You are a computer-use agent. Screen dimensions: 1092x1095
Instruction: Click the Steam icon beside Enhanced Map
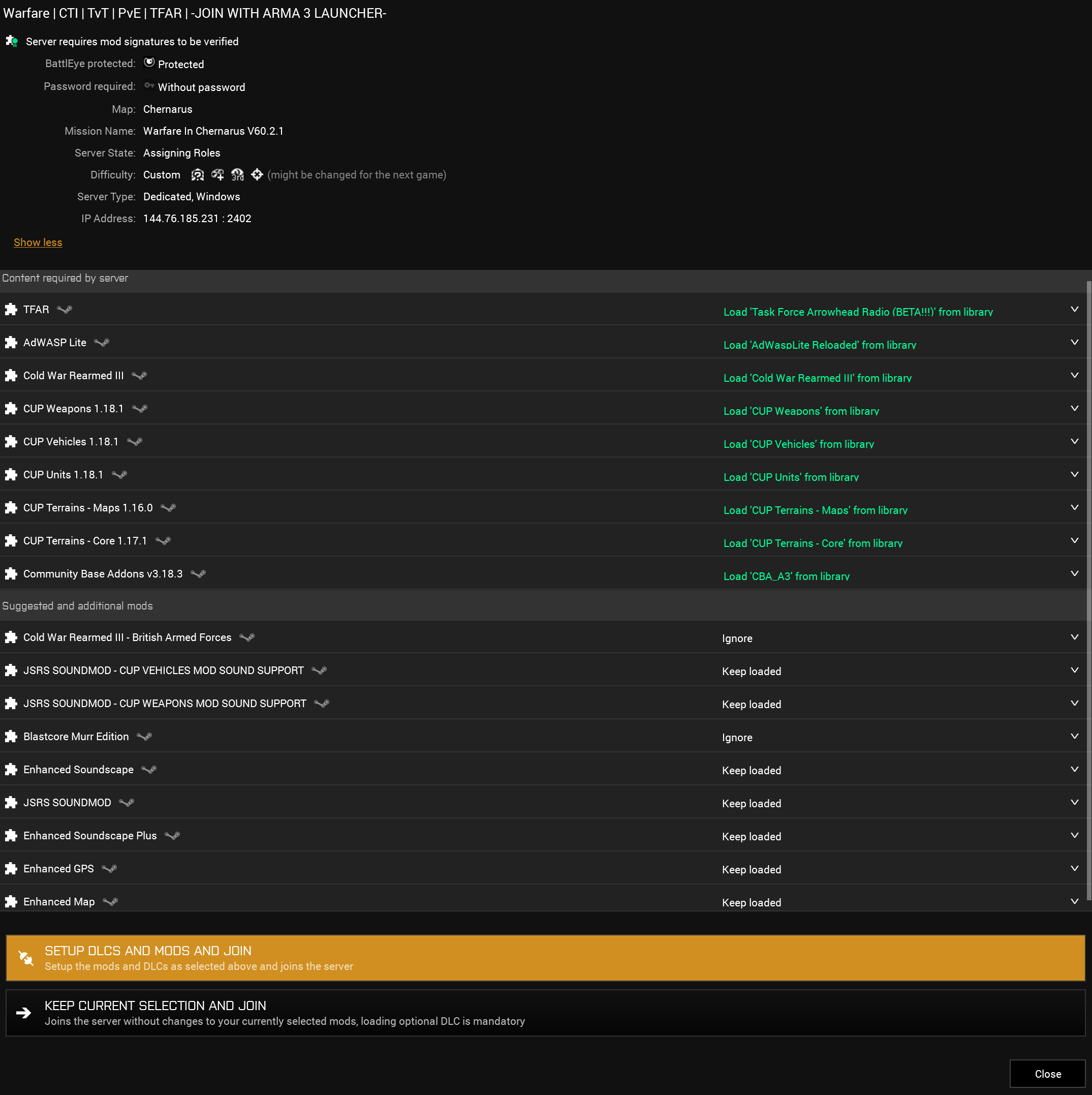pos(110,901)
